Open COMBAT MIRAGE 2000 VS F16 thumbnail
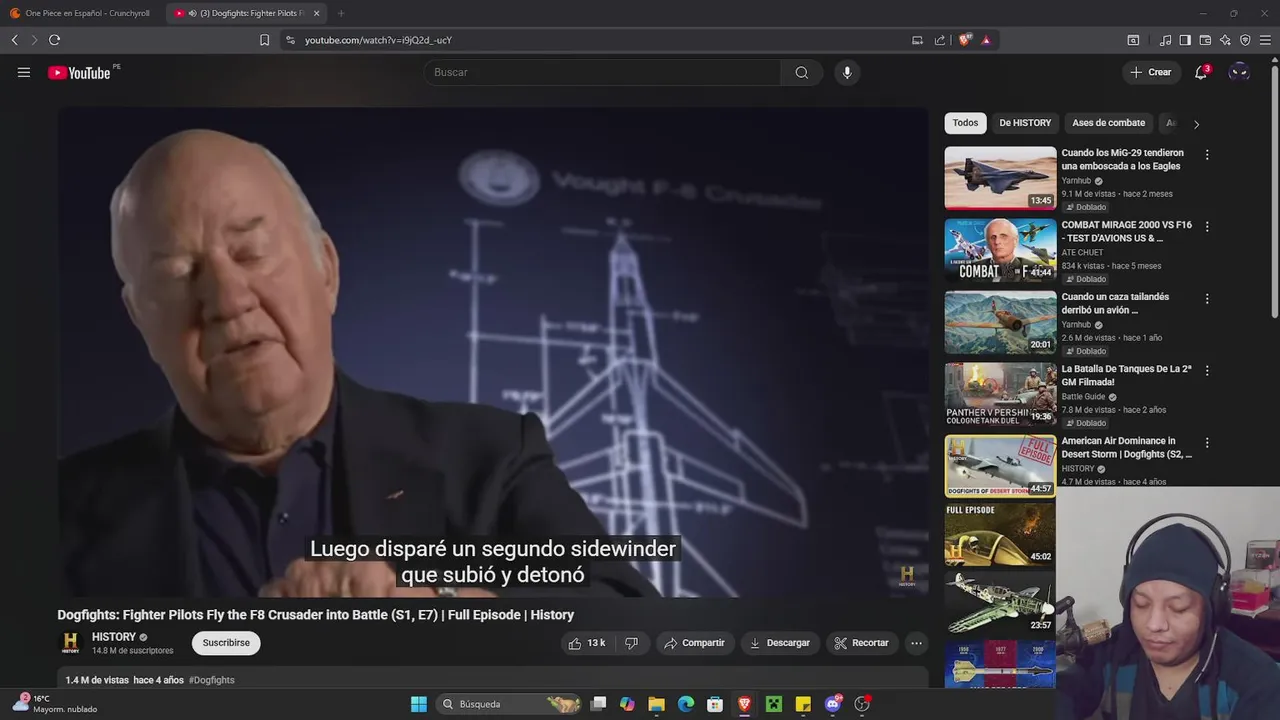Viewport: 1280px width, 720px height. tap(1000, 250)
